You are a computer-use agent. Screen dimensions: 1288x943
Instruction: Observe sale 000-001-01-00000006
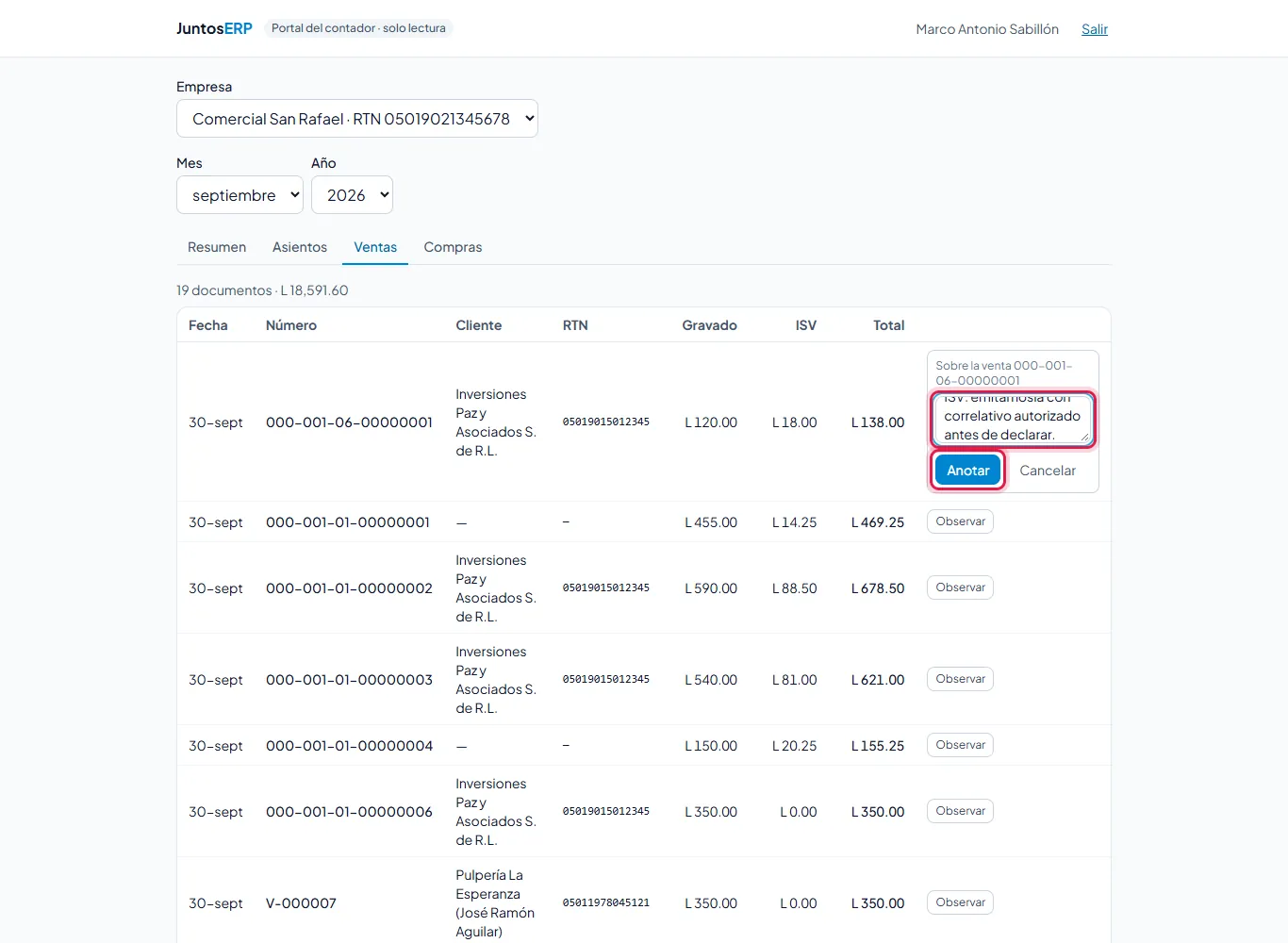(960, 811)
